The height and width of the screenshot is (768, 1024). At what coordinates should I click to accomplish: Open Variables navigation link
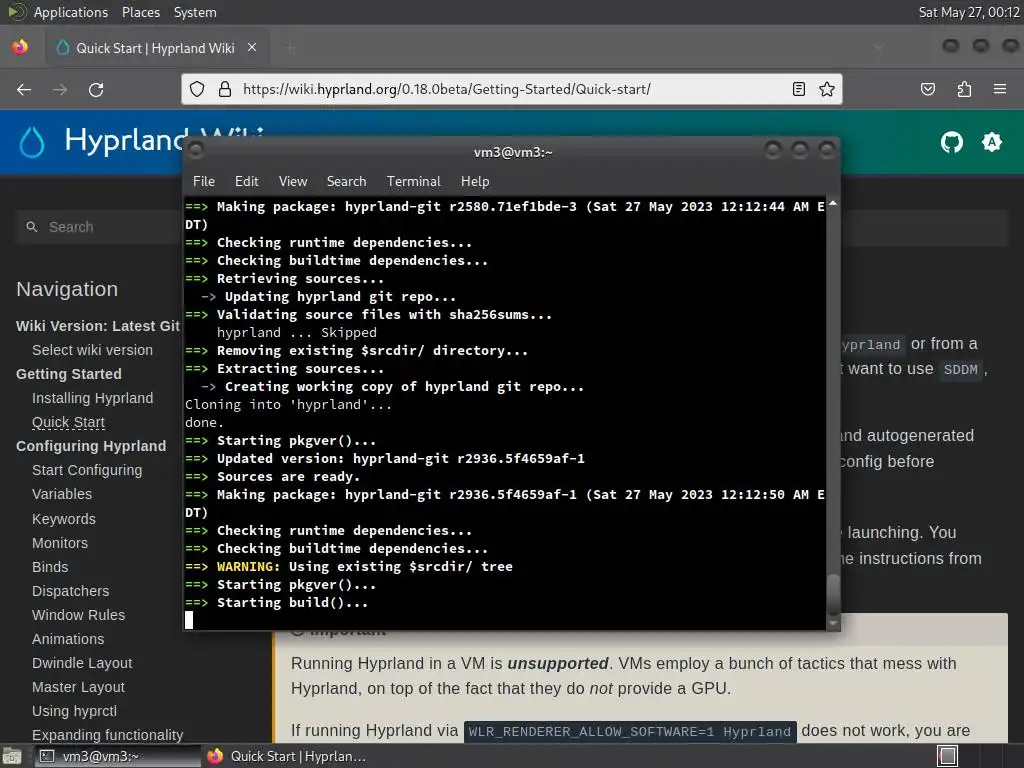62,494
